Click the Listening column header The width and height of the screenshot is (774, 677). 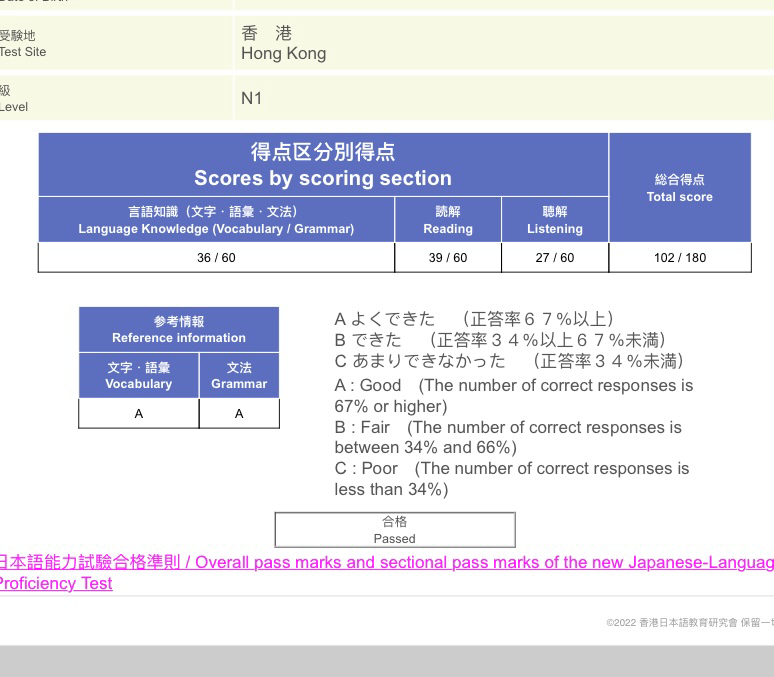pos(555,220)
